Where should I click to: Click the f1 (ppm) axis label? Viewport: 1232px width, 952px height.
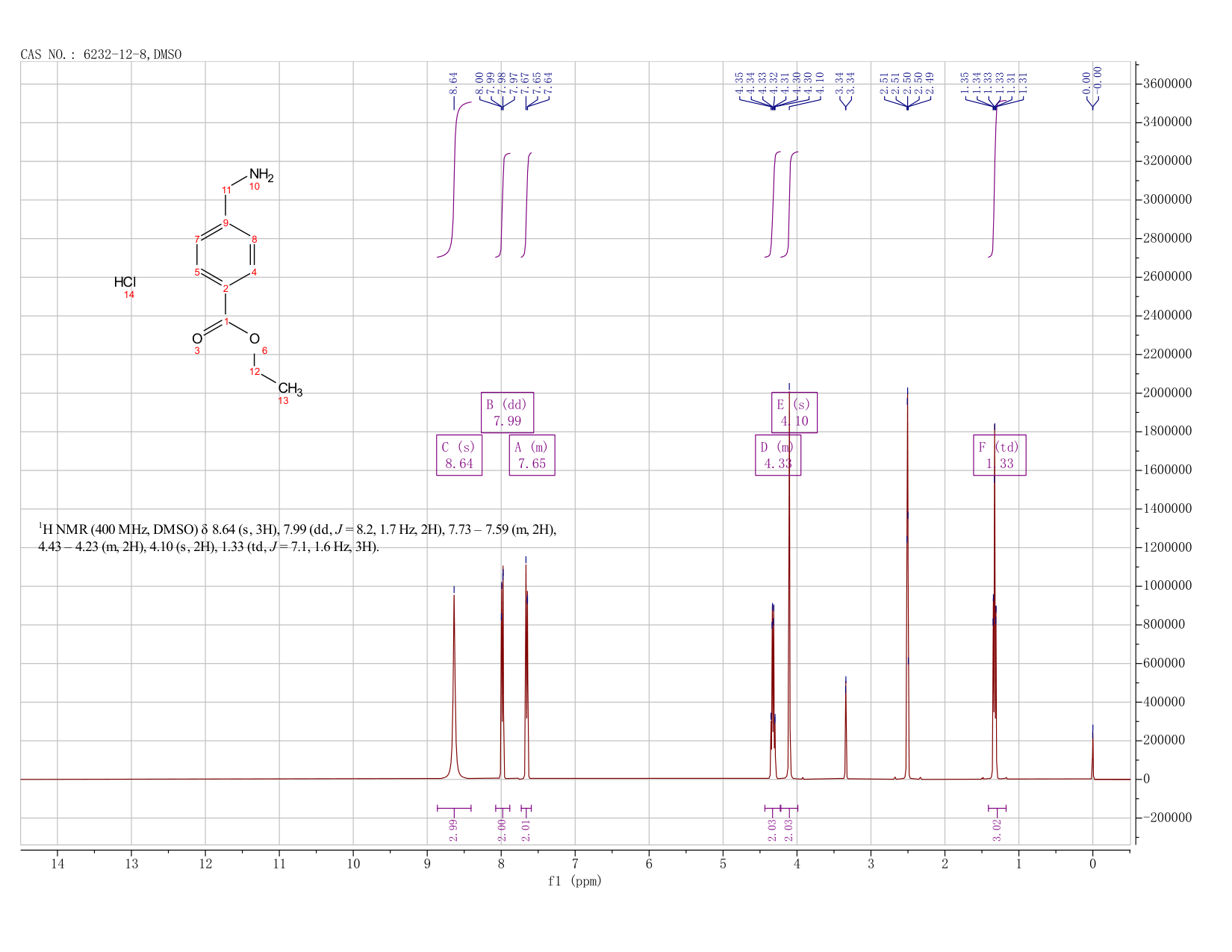tap(574, 881)
